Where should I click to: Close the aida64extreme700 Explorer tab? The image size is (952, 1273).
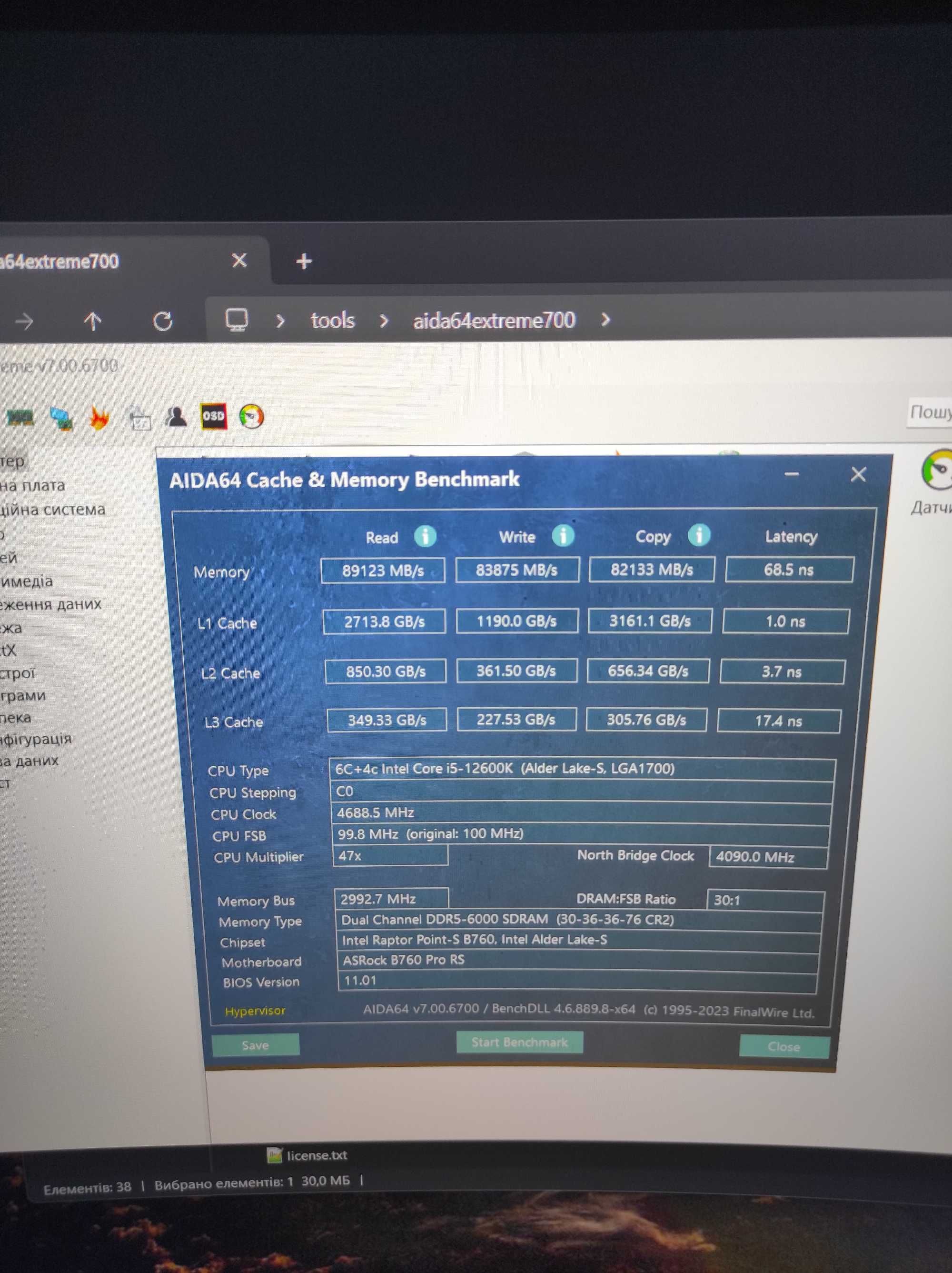coord(239,261)
